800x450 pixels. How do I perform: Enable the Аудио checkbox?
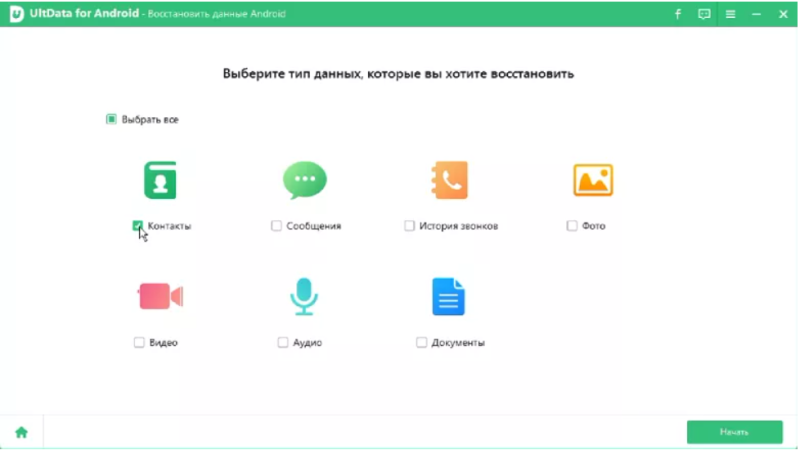[283, 342]
